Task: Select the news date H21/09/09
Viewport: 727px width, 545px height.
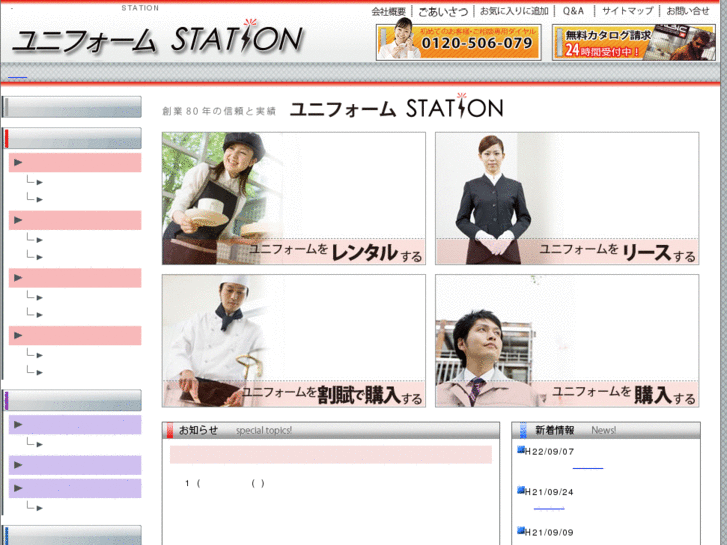Action: coord(549,532)
